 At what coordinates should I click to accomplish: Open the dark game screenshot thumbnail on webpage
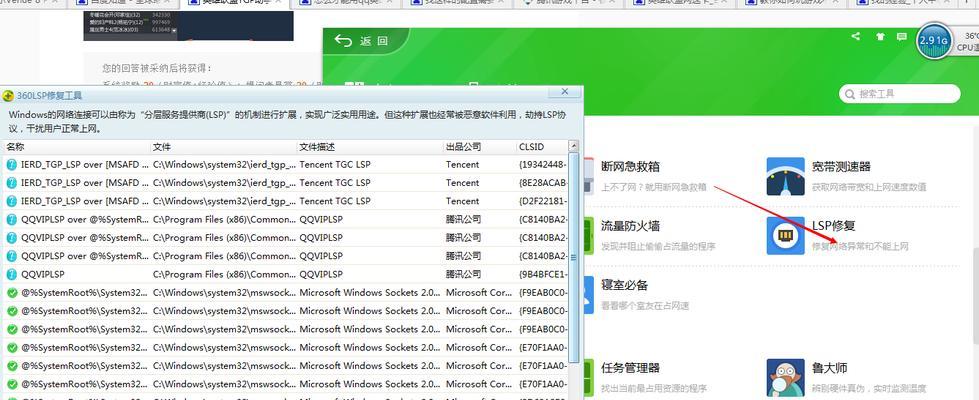point(189,25)
